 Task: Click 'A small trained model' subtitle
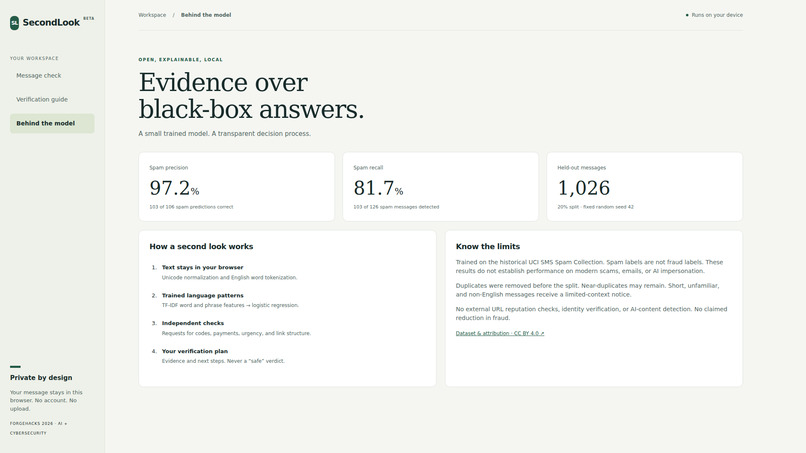[x=225, y=133]
